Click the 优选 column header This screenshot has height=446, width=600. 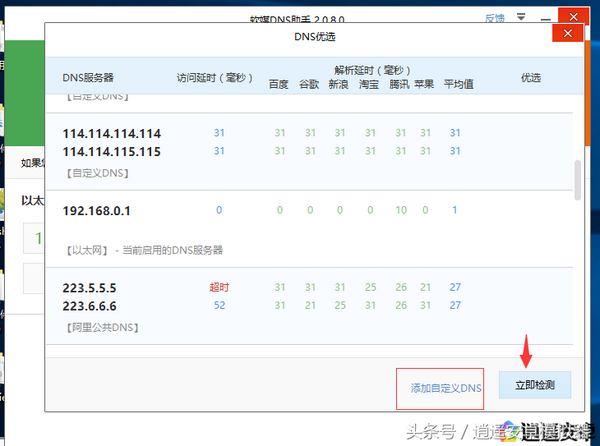tap(531, 78)
